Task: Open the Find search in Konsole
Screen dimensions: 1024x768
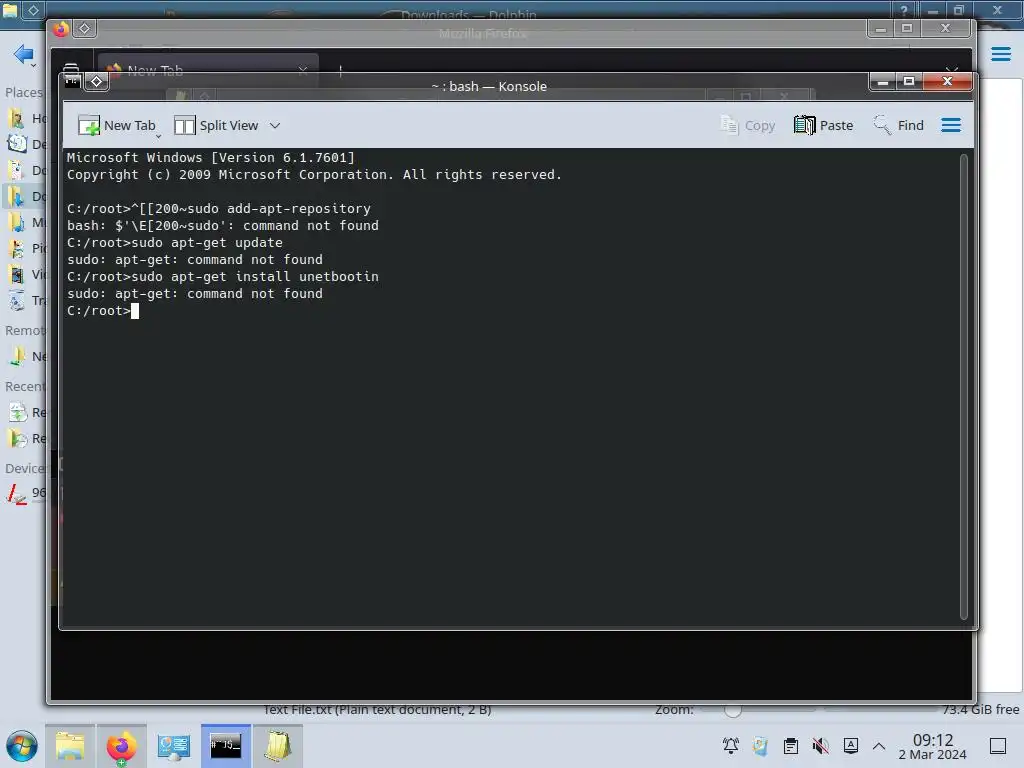Action: click(x=899, y=125)
